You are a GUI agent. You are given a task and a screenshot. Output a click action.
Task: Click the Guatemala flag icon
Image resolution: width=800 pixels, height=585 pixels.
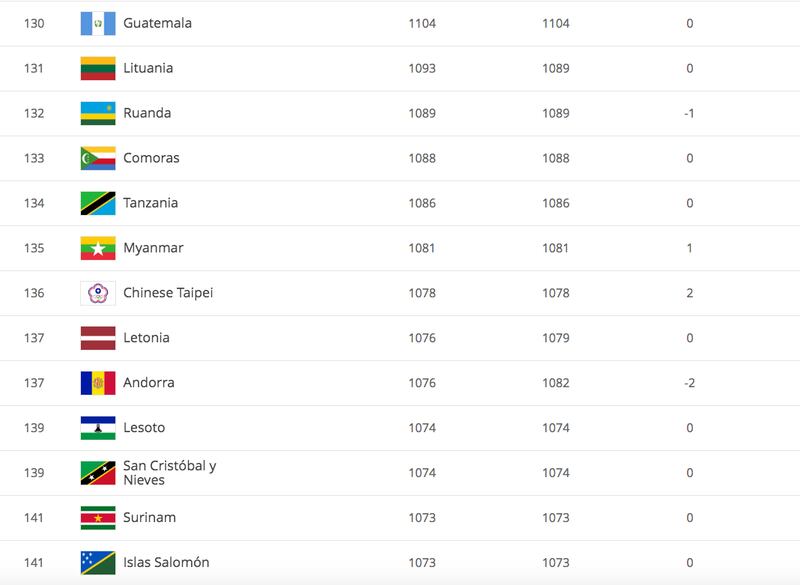click(x=98, y=23)
